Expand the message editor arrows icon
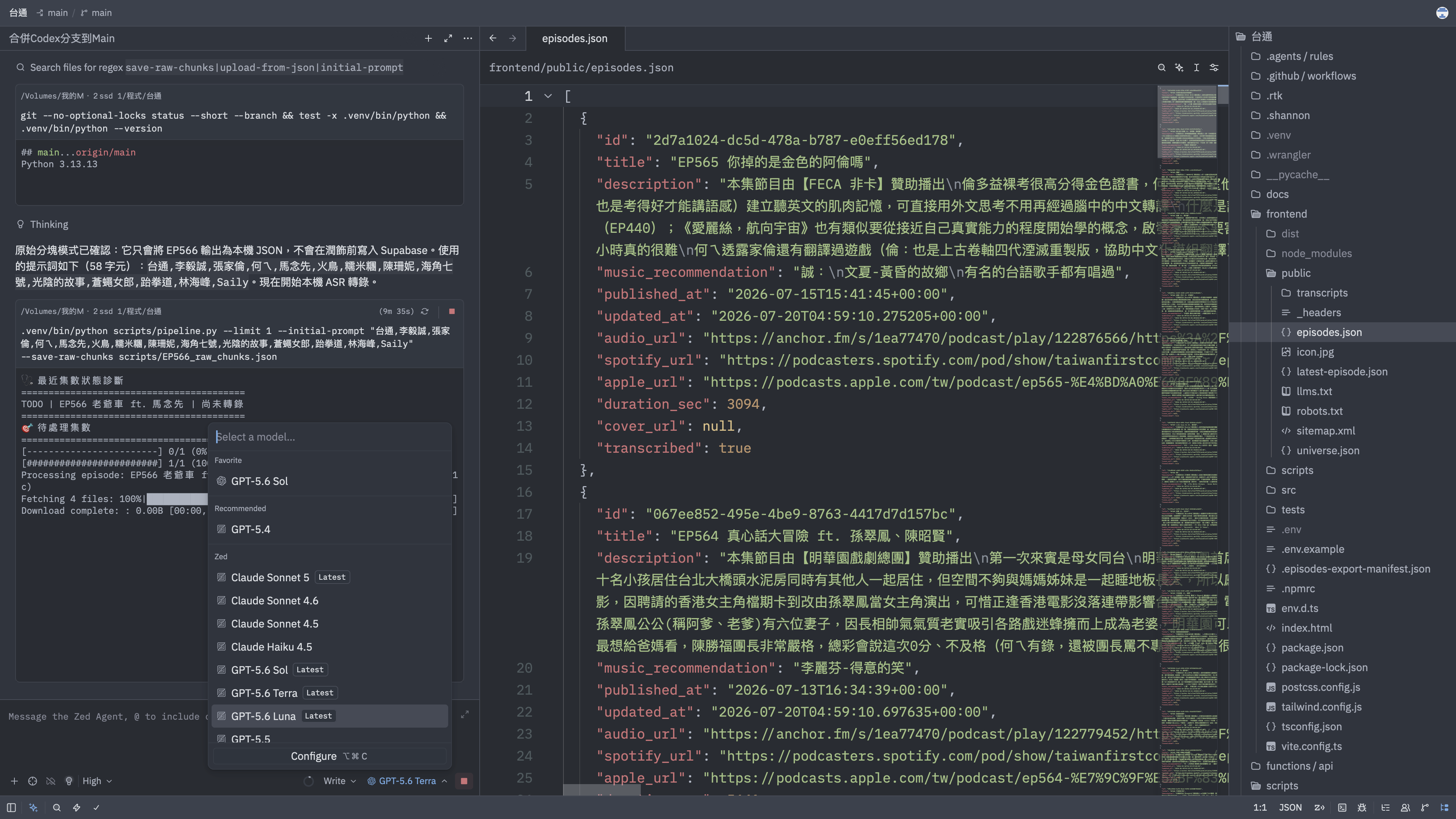 click(464, 715)
